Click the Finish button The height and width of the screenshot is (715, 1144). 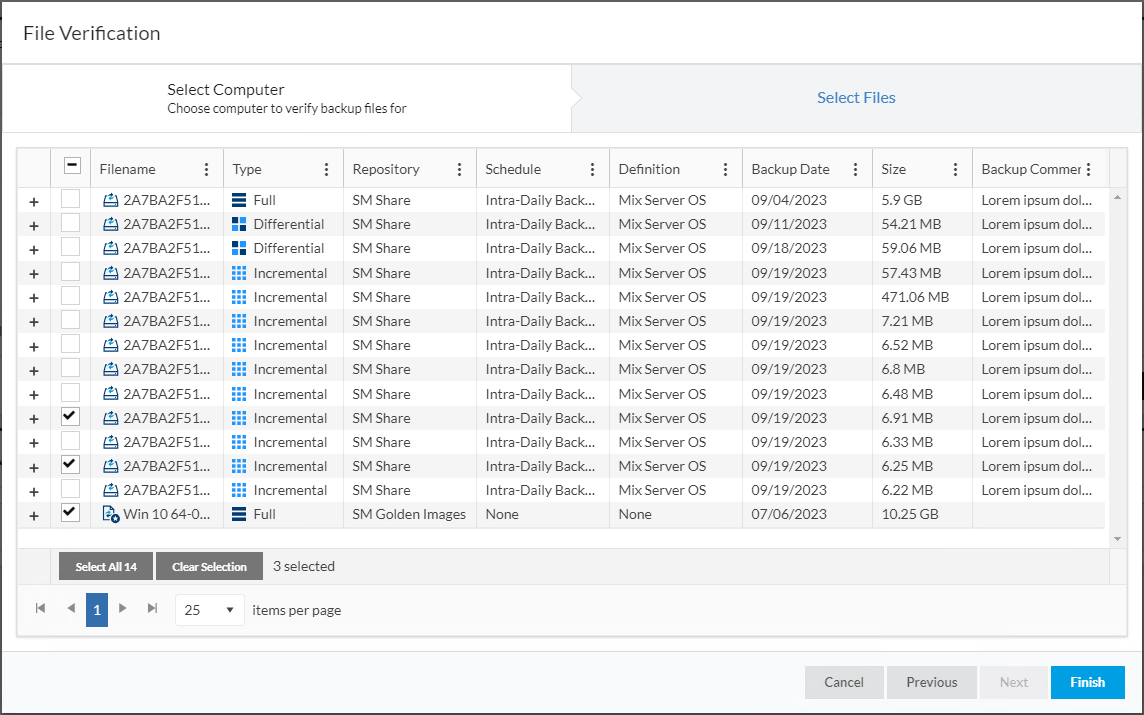[x=1088, y=682]
